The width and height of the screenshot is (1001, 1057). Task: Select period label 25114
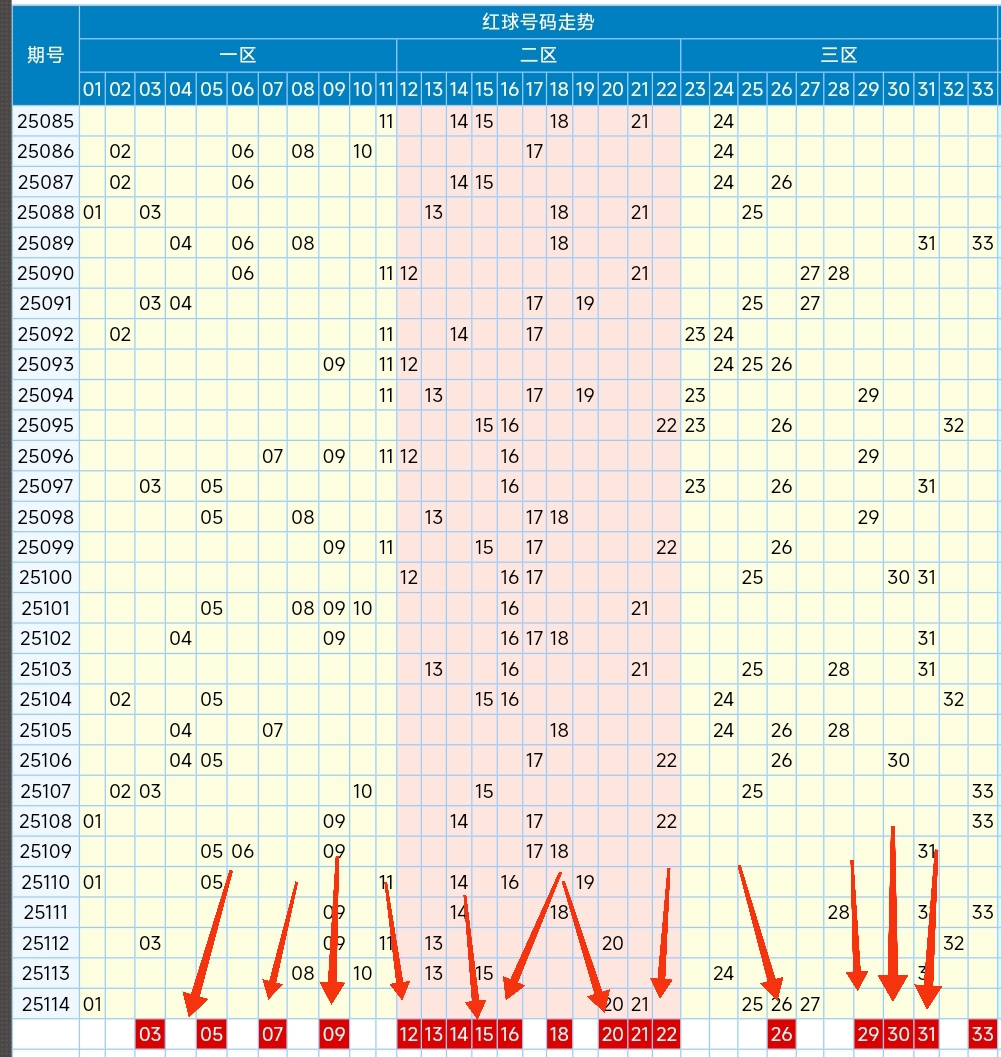[45, 1004]
